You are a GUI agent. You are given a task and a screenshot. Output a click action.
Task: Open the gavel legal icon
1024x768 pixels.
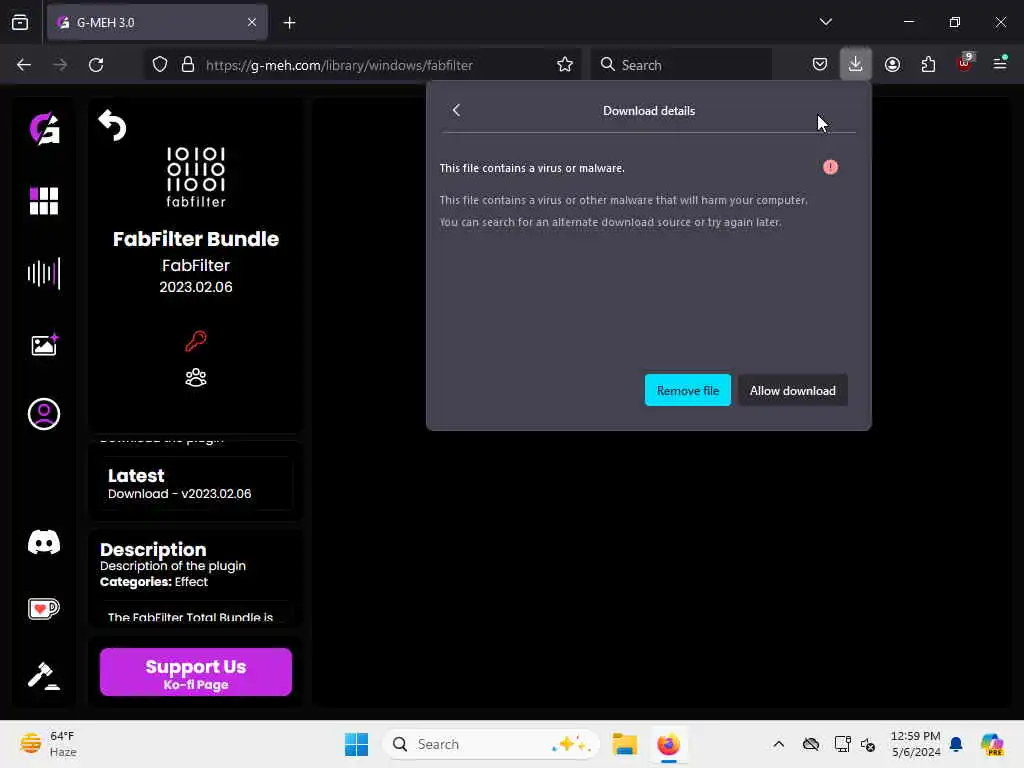pyautogui.click(x=44, y=675)
